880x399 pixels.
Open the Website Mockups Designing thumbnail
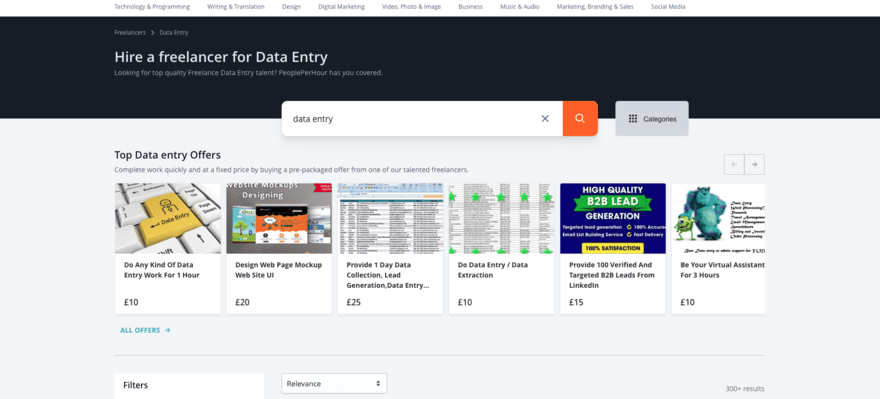279,218
